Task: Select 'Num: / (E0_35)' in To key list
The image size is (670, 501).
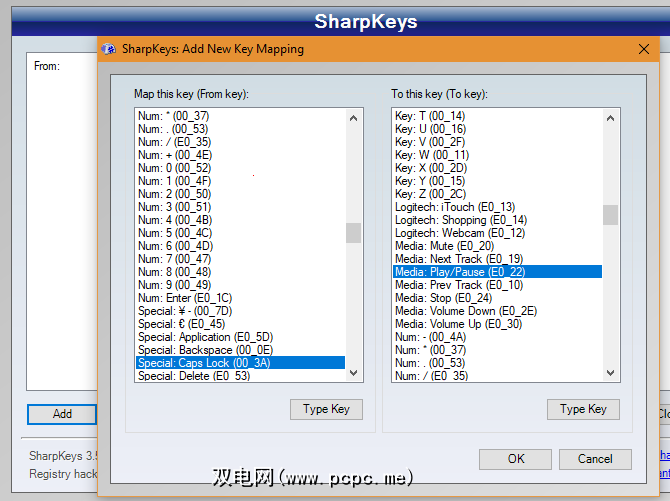Action: coord(497,375)
